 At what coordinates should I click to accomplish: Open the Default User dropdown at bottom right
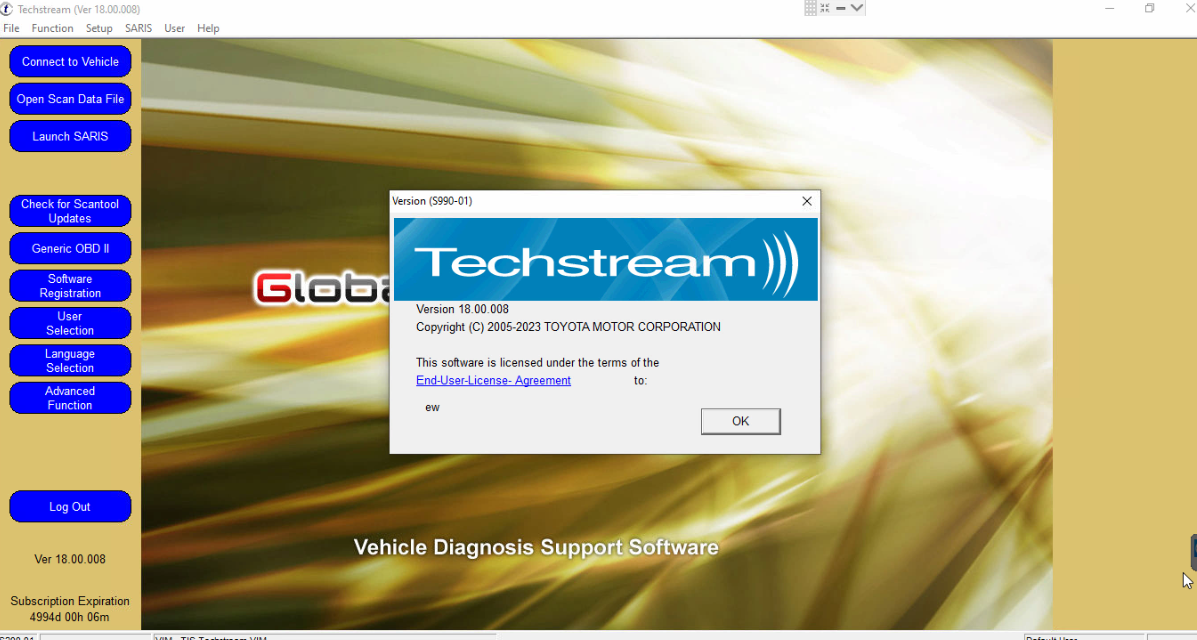point(1085,637)
